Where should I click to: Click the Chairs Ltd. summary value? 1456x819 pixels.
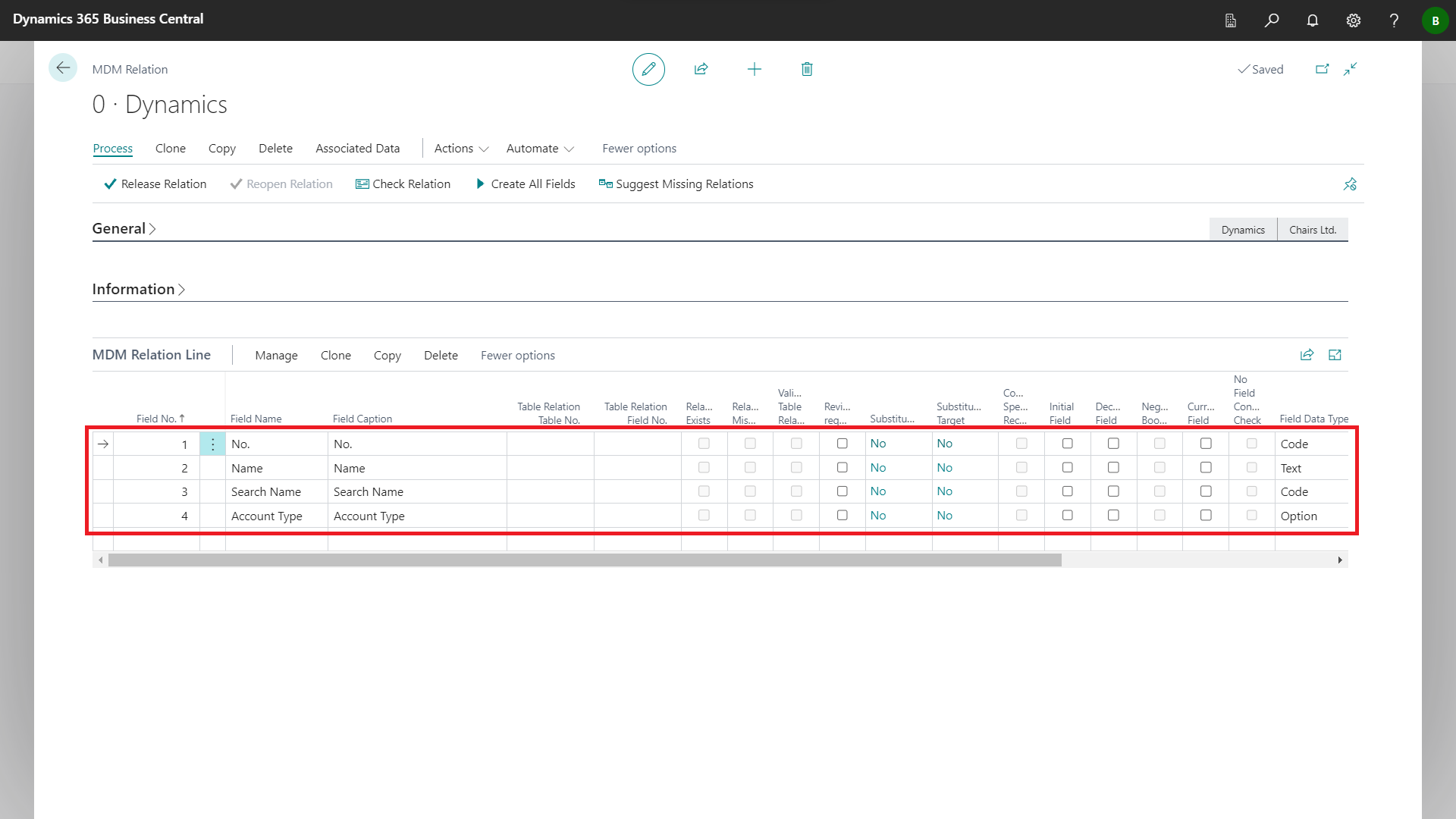click(x=1313, y=230)
